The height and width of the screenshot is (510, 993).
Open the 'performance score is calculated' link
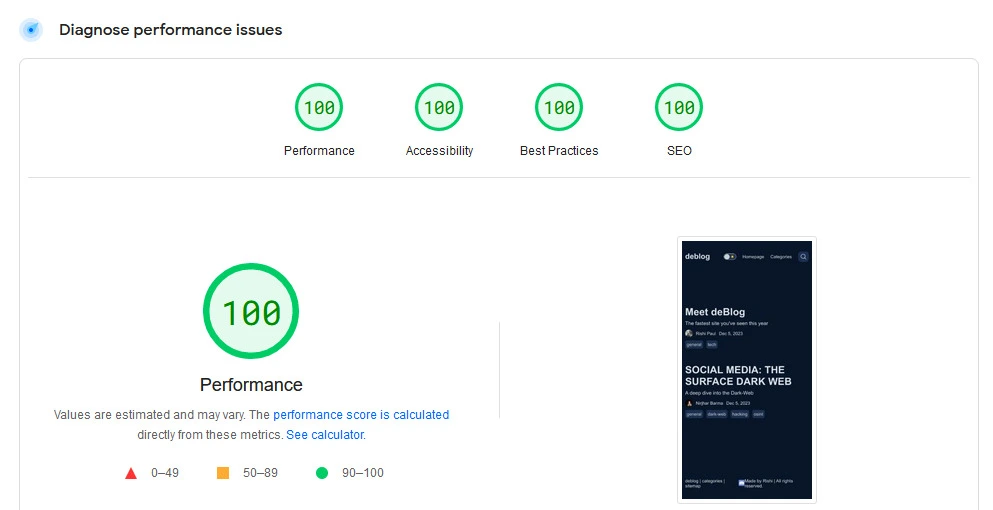(x=361, y=415)
